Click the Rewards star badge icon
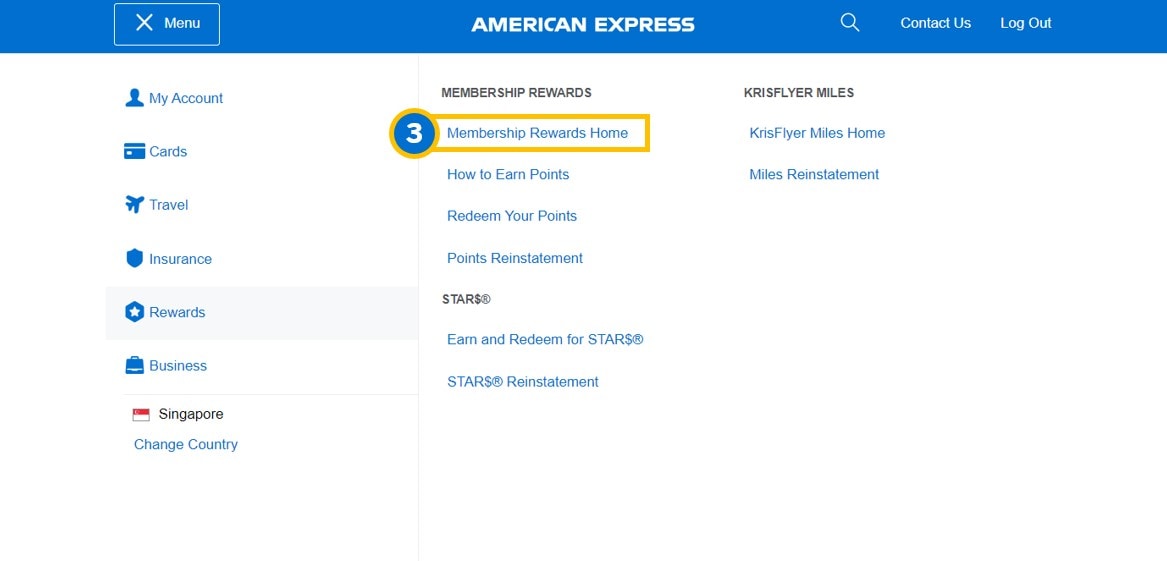Image resolution: width=1167 pixels, height=561 pixels. click(134, 312)
